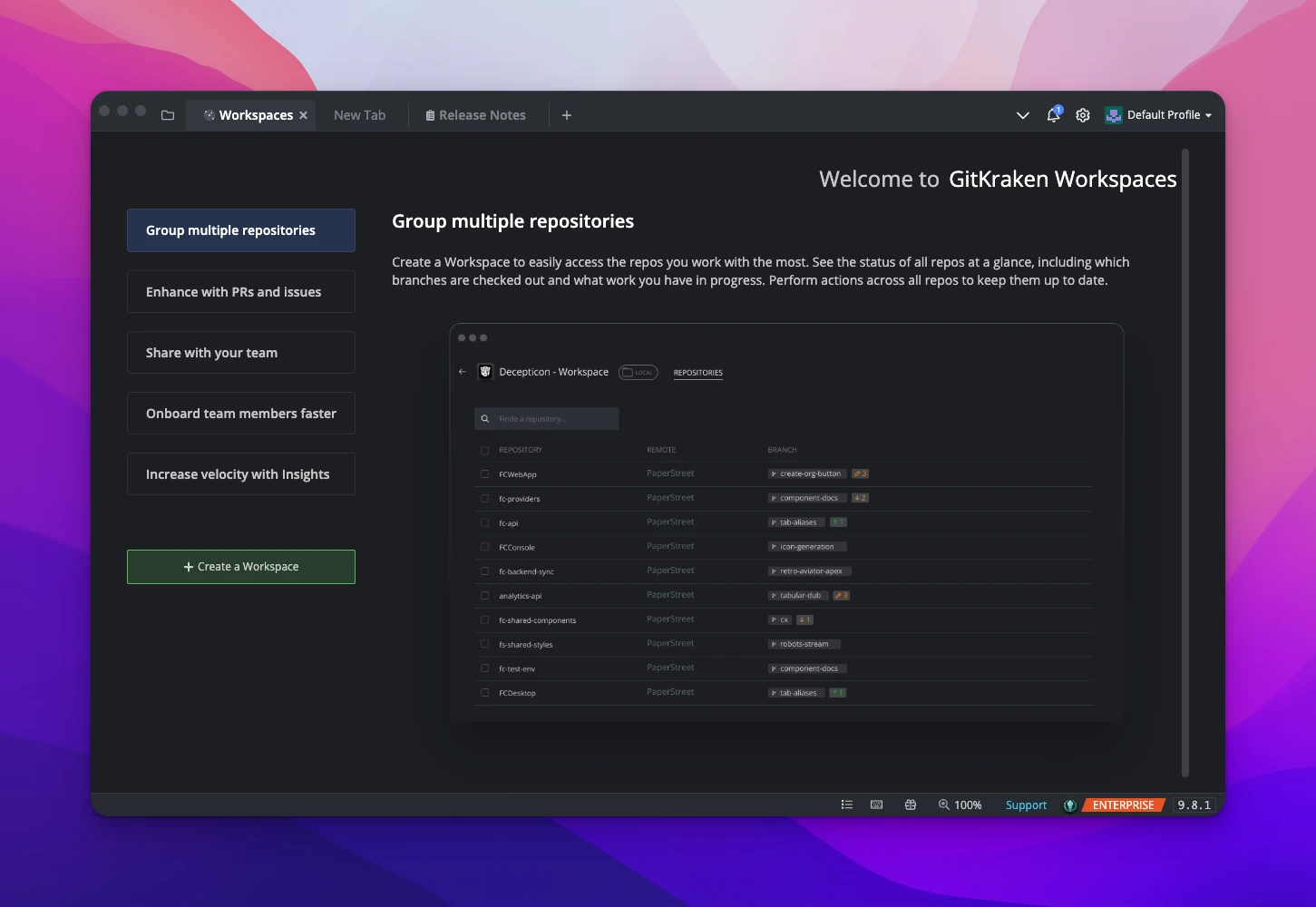Viewport: 1316px width, 907px height.
Task: Select Increase velocity with Insights
Action: pos(241,474)
